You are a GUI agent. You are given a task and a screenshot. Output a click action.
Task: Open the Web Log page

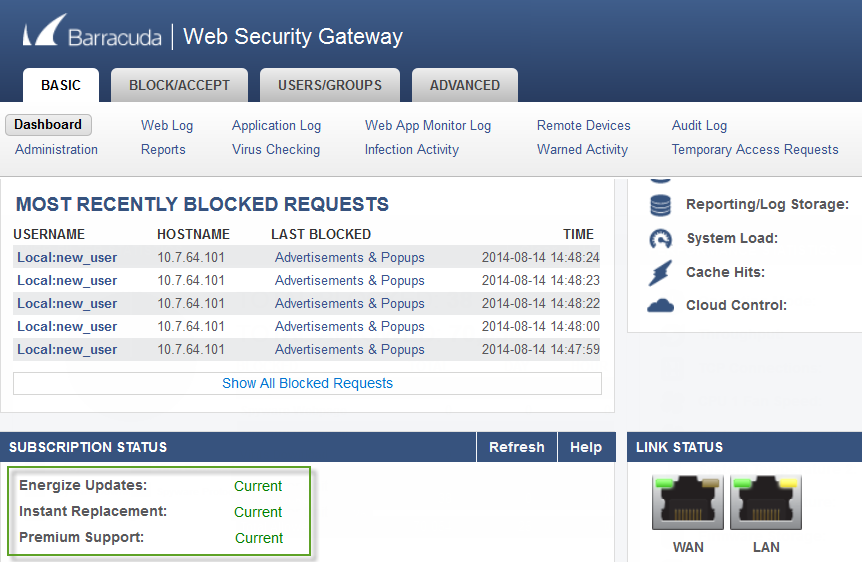pyautogui.click(x=167, y=125)
